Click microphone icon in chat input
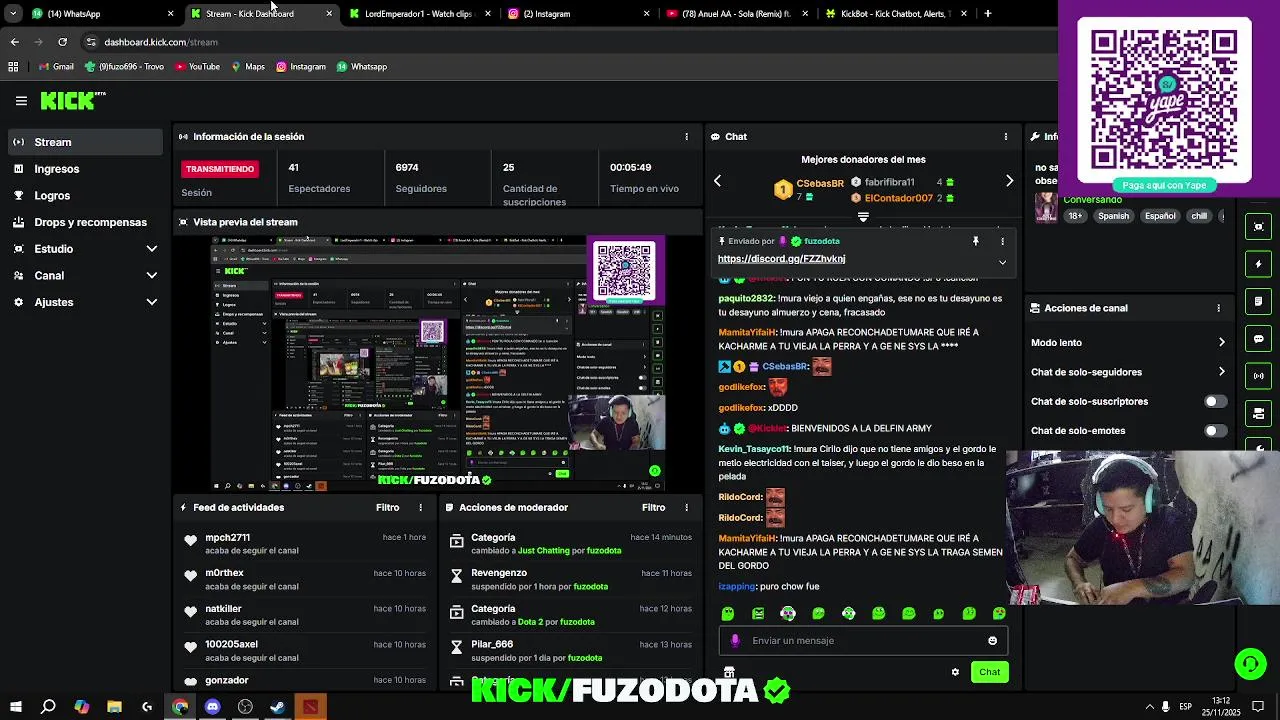This screenshot has width=1280, height=720. coord(735,641)
